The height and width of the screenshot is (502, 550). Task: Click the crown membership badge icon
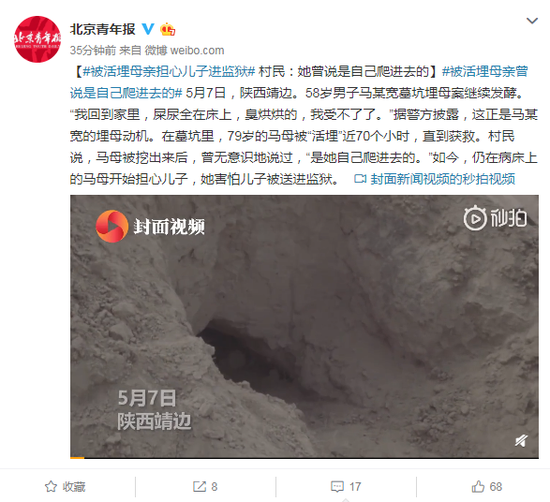click(167, 29)
